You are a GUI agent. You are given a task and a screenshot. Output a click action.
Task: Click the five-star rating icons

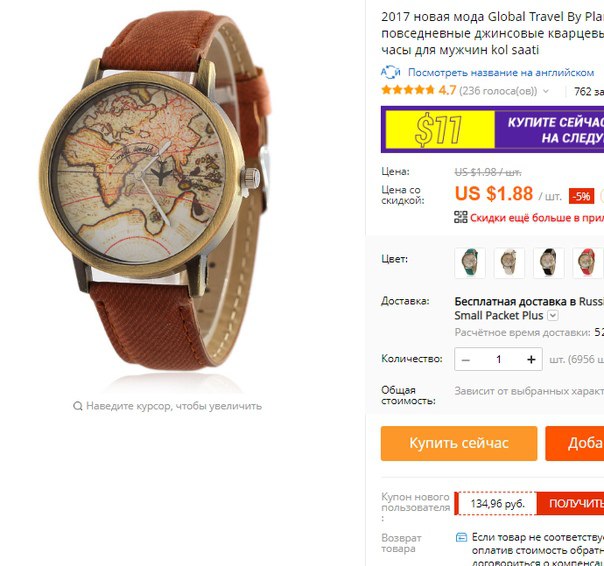[408, 91]
